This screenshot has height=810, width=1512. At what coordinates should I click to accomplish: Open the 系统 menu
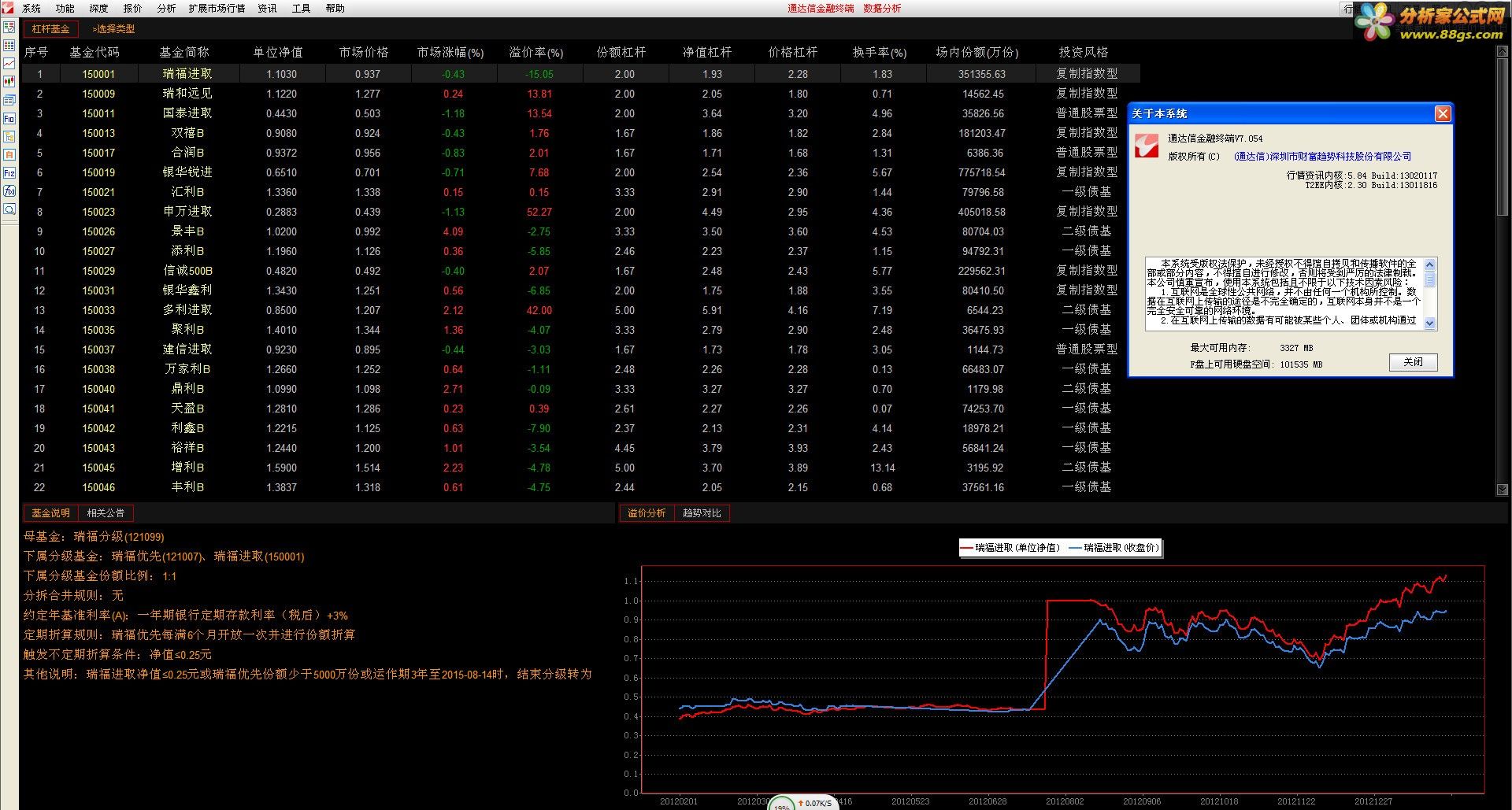(31, 9)
